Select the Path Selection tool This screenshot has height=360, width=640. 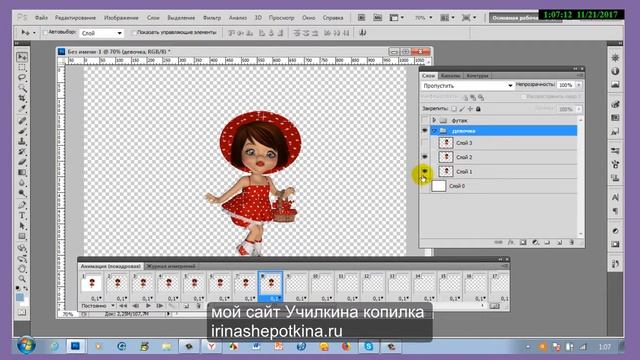(x=22, y=226)
